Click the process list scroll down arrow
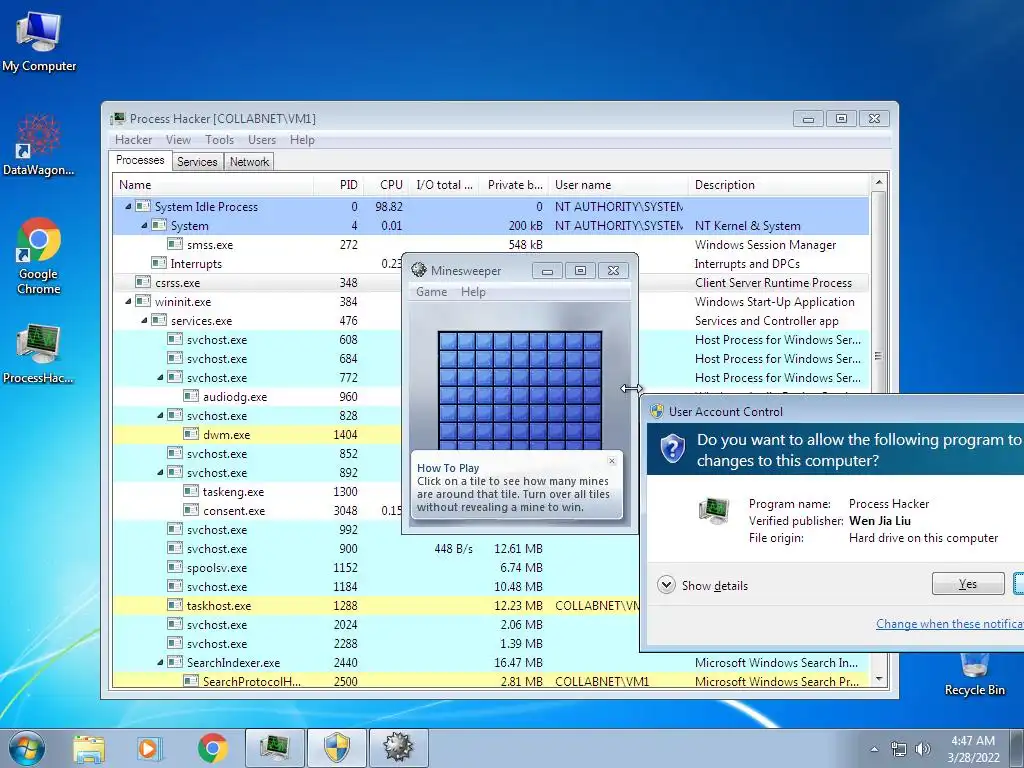This screenshot has width=1024, height=768. pos(879,679)
